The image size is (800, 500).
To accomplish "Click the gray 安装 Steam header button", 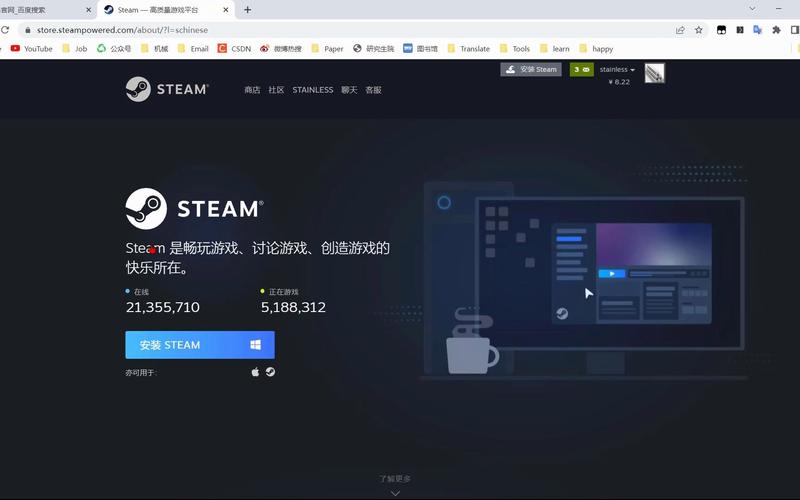I will tap(531, 69).
